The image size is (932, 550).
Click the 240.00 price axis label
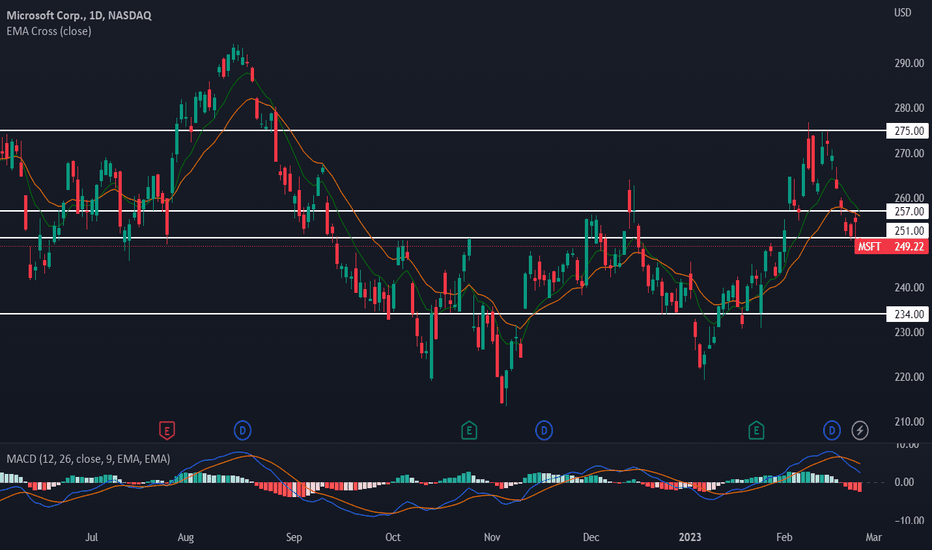click(909, 287)
